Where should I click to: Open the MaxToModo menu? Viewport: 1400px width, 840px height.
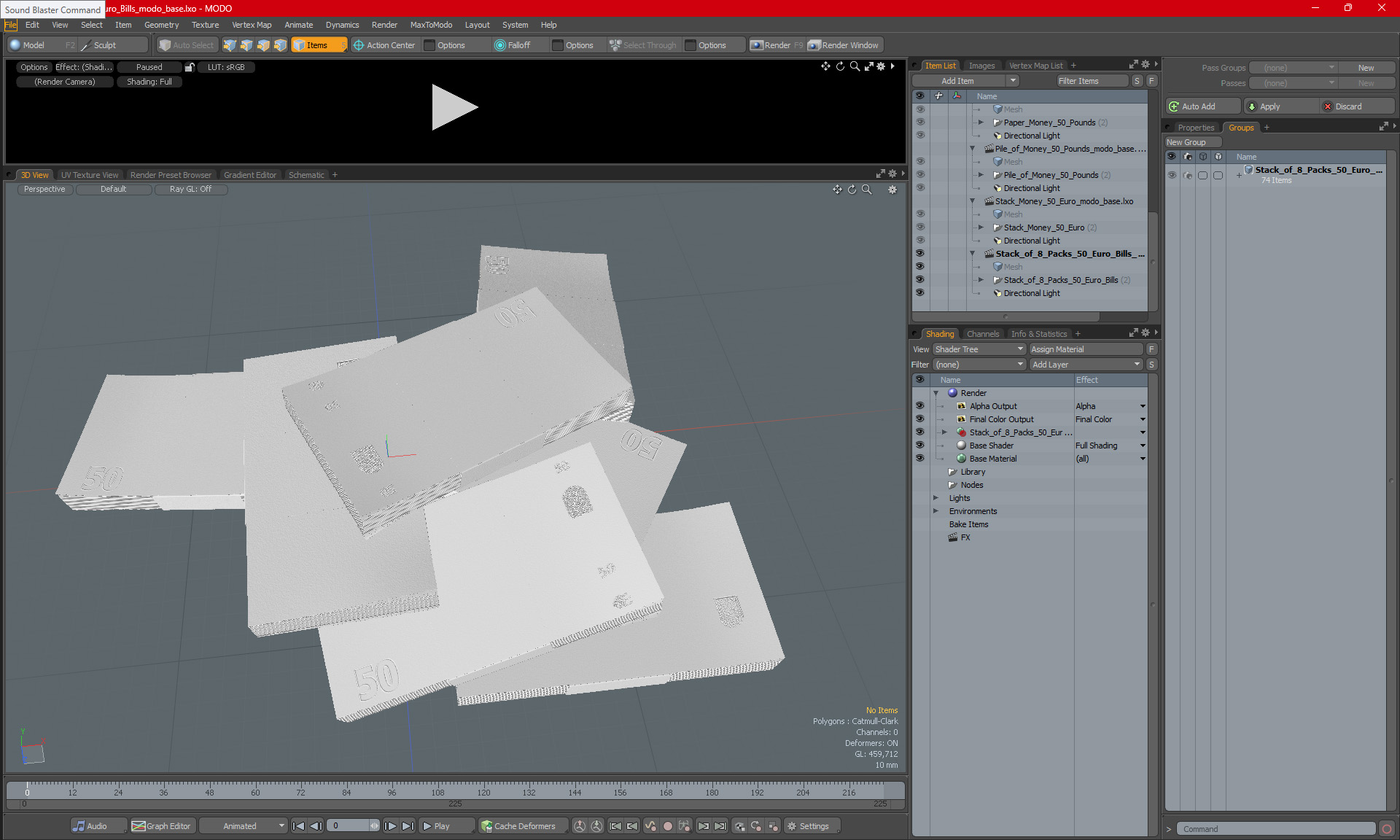[x=431, y=25]
